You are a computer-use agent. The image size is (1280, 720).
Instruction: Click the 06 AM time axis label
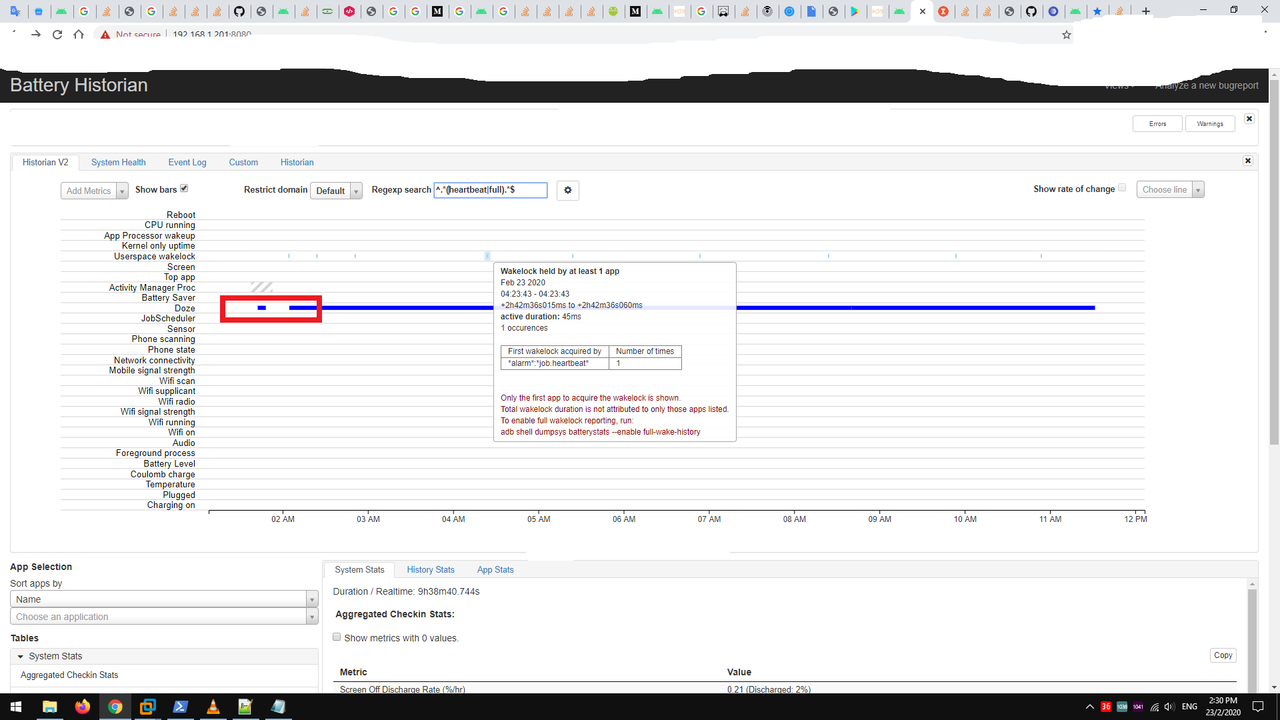[624, 520]
